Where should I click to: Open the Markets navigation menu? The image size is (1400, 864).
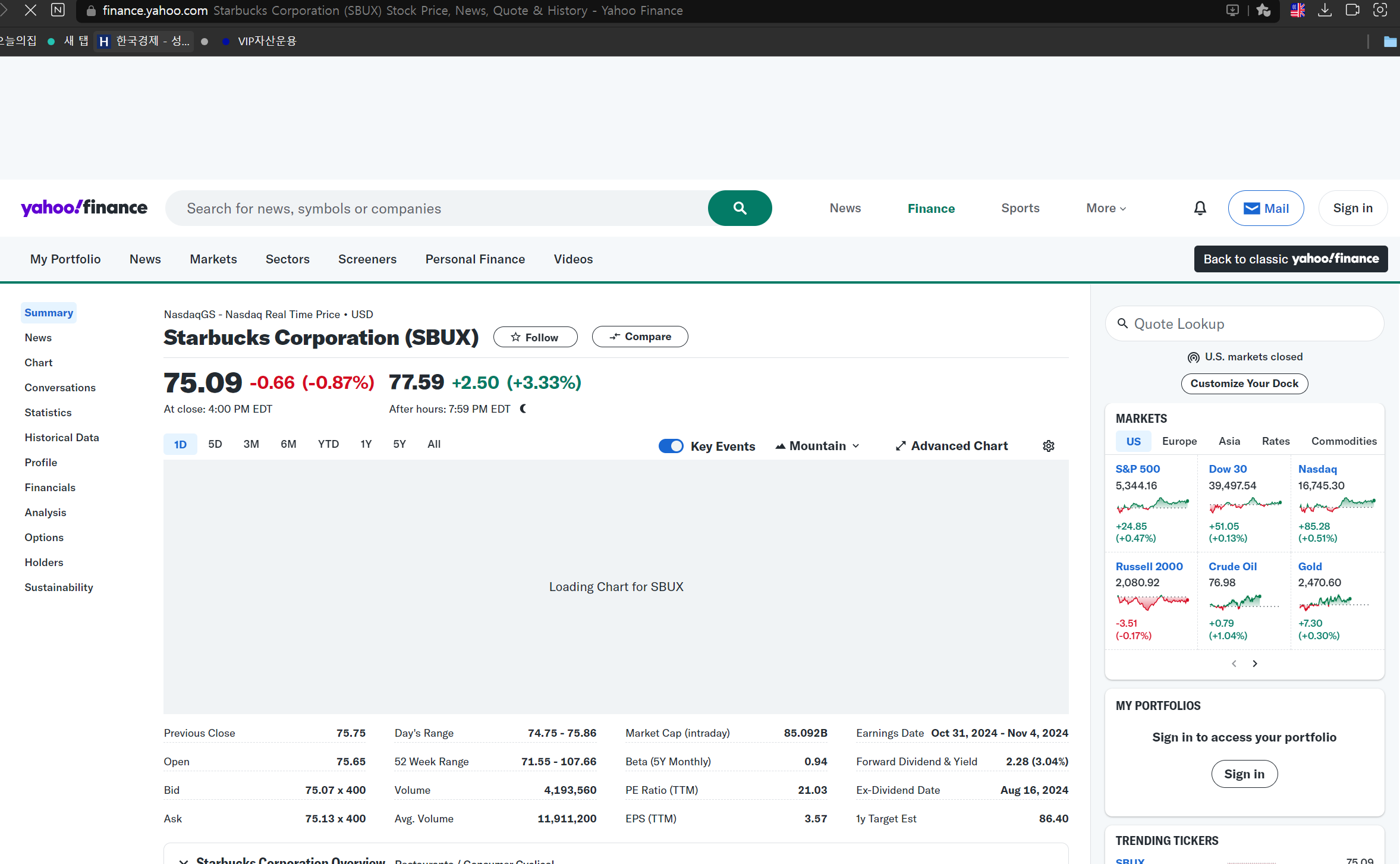[x=213, y=259]
